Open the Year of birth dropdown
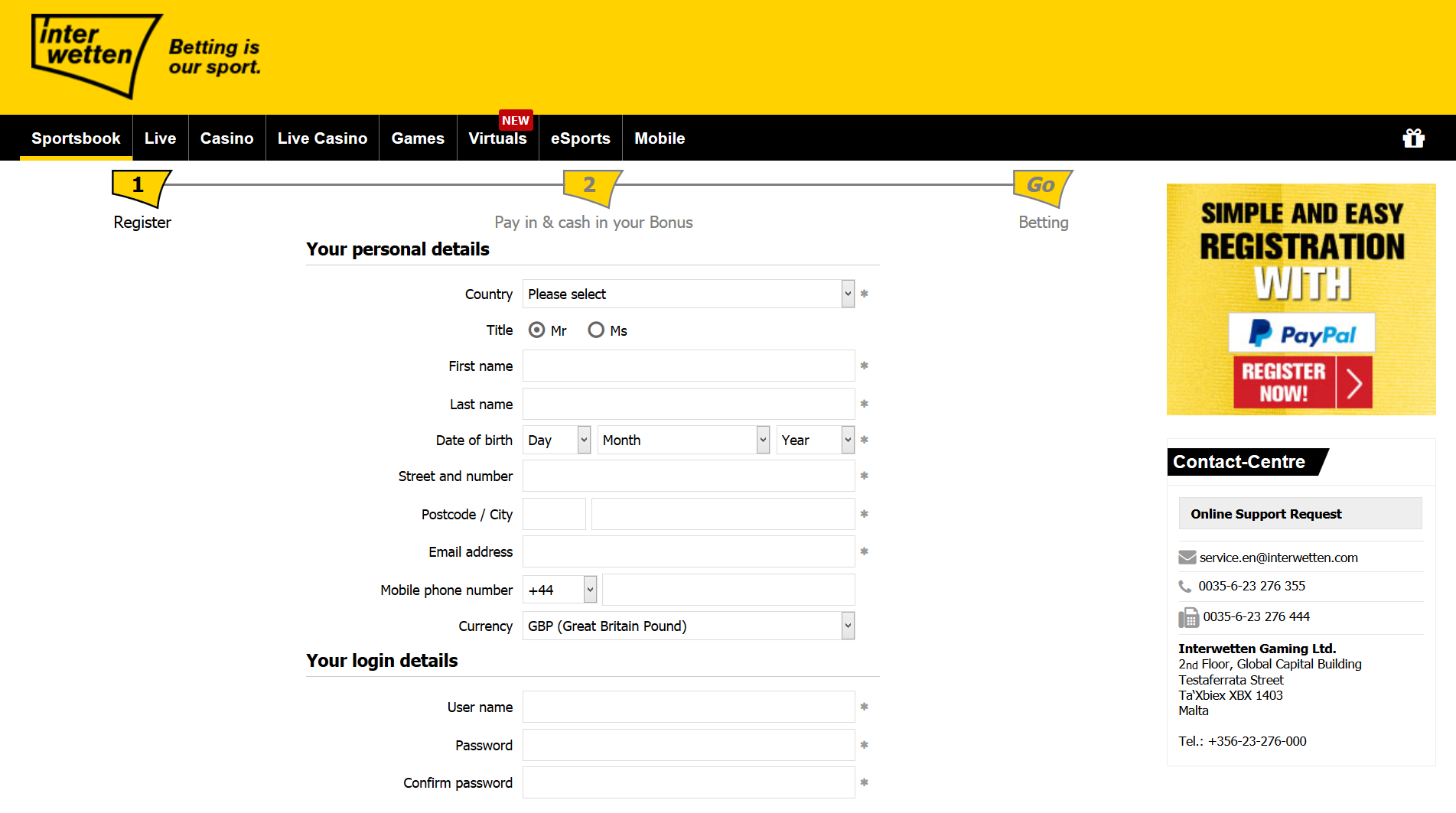The width and height of the screenshot is (1456, 813). 815,440
